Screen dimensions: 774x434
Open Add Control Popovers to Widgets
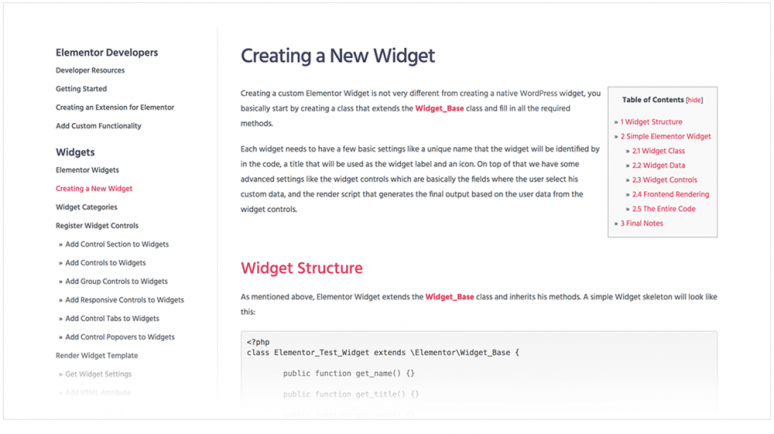(x=120, y=337)
